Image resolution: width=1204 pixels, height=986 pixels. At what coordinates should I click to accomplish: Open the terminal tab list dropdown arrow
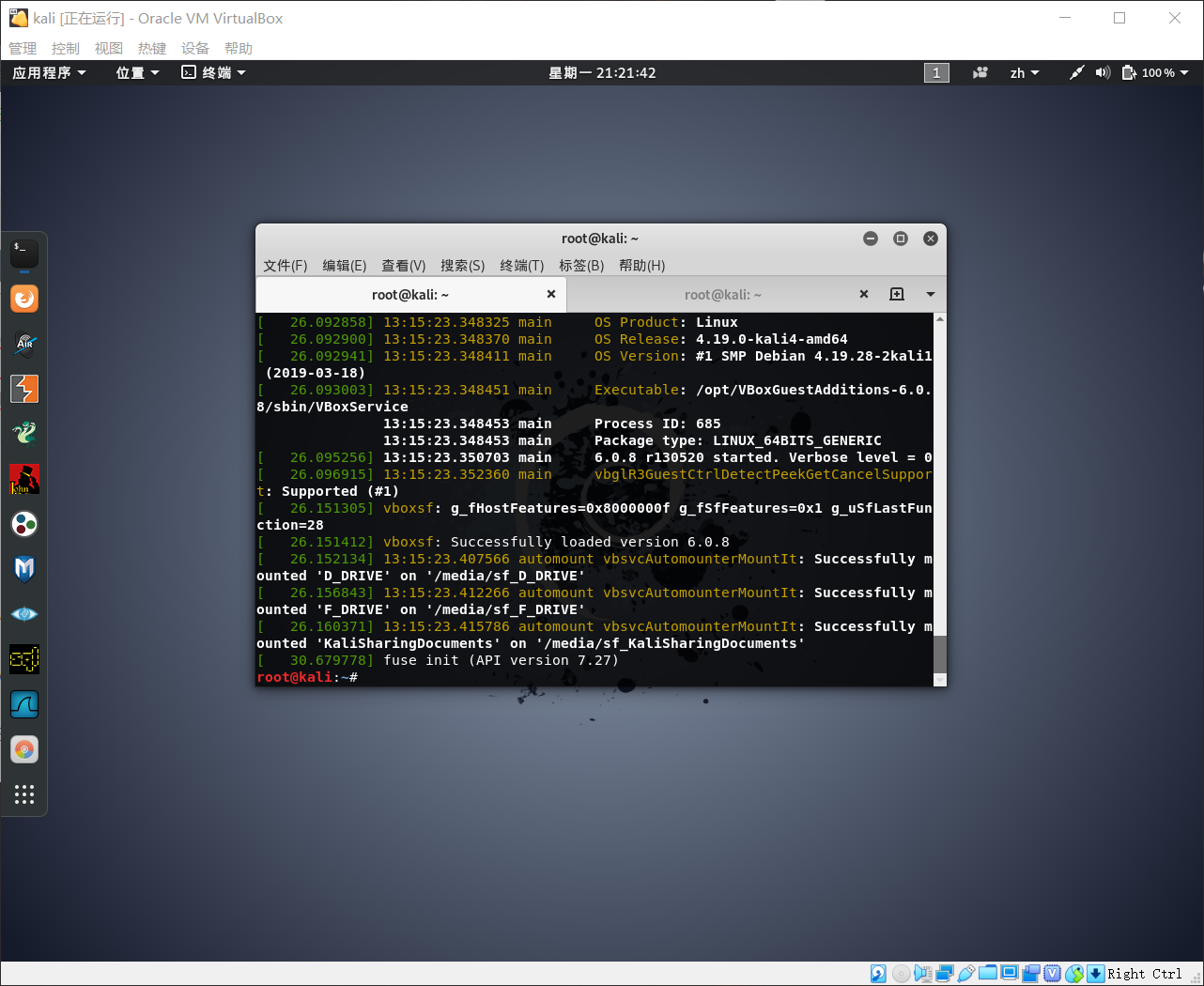coord(930,294)
